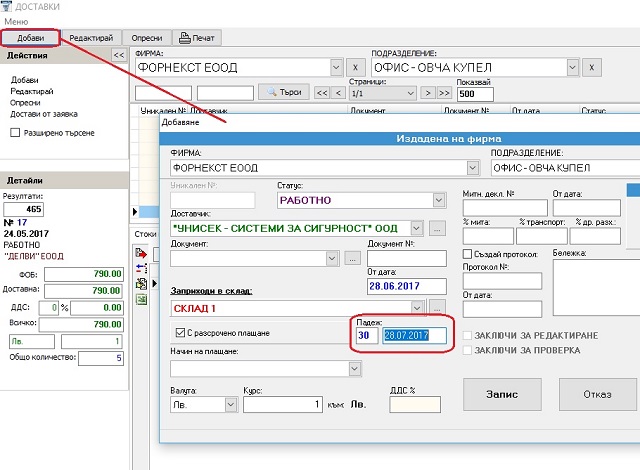Click the % транспорт input field
640x470 pixels.
(542, 236)
